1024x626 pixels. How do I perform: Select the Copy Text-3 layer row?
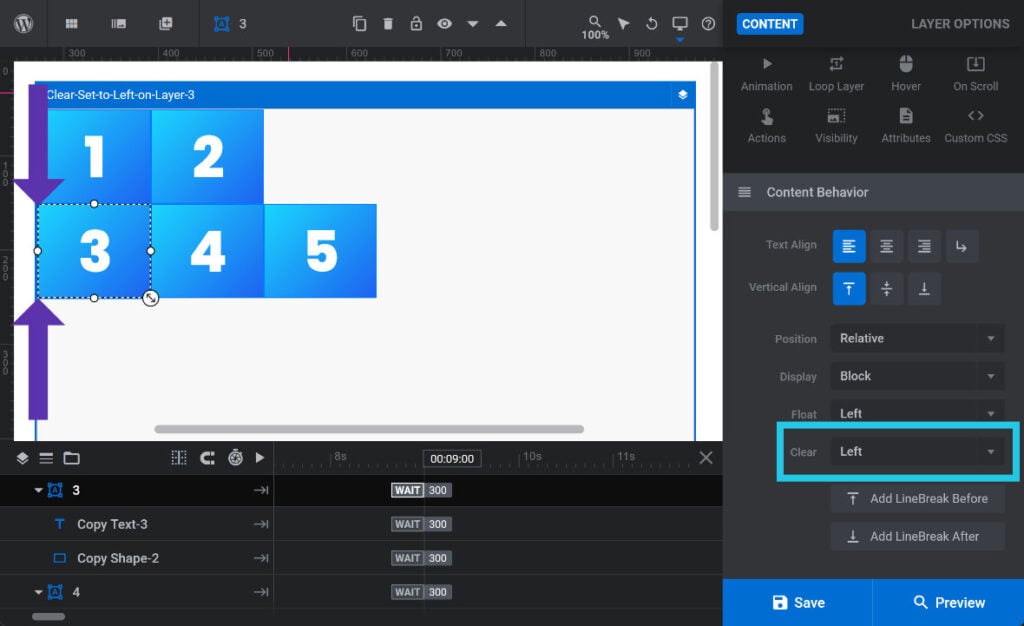(112, 524)
